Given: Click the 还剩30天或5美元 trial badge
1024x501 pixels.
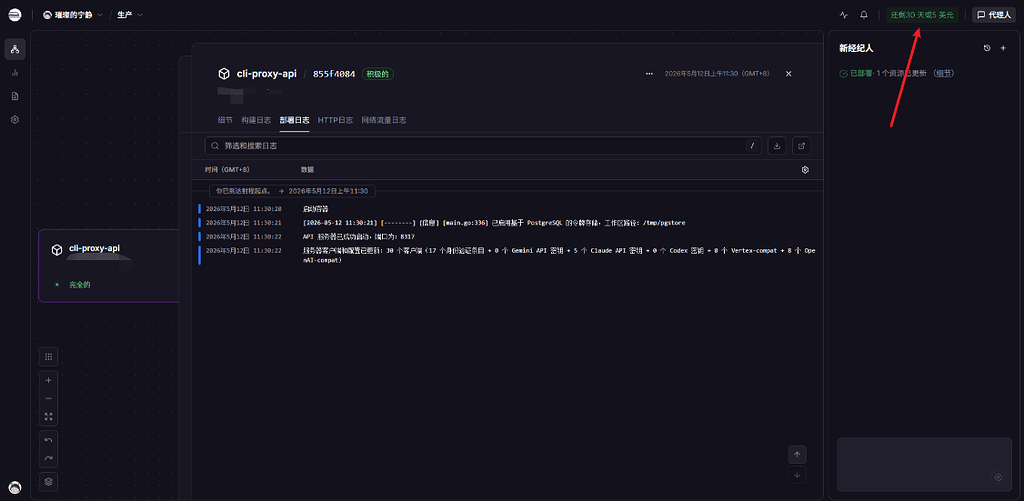Looking at the screenshot, I should click(x=921, y=14).
